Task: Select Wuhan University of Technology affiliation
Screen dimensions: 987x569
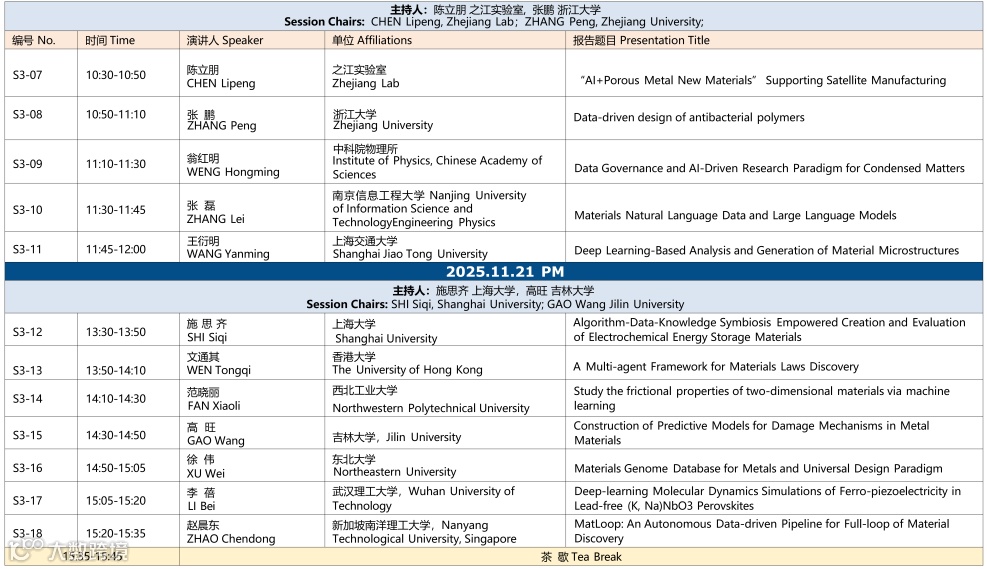Action: point(424,499)
